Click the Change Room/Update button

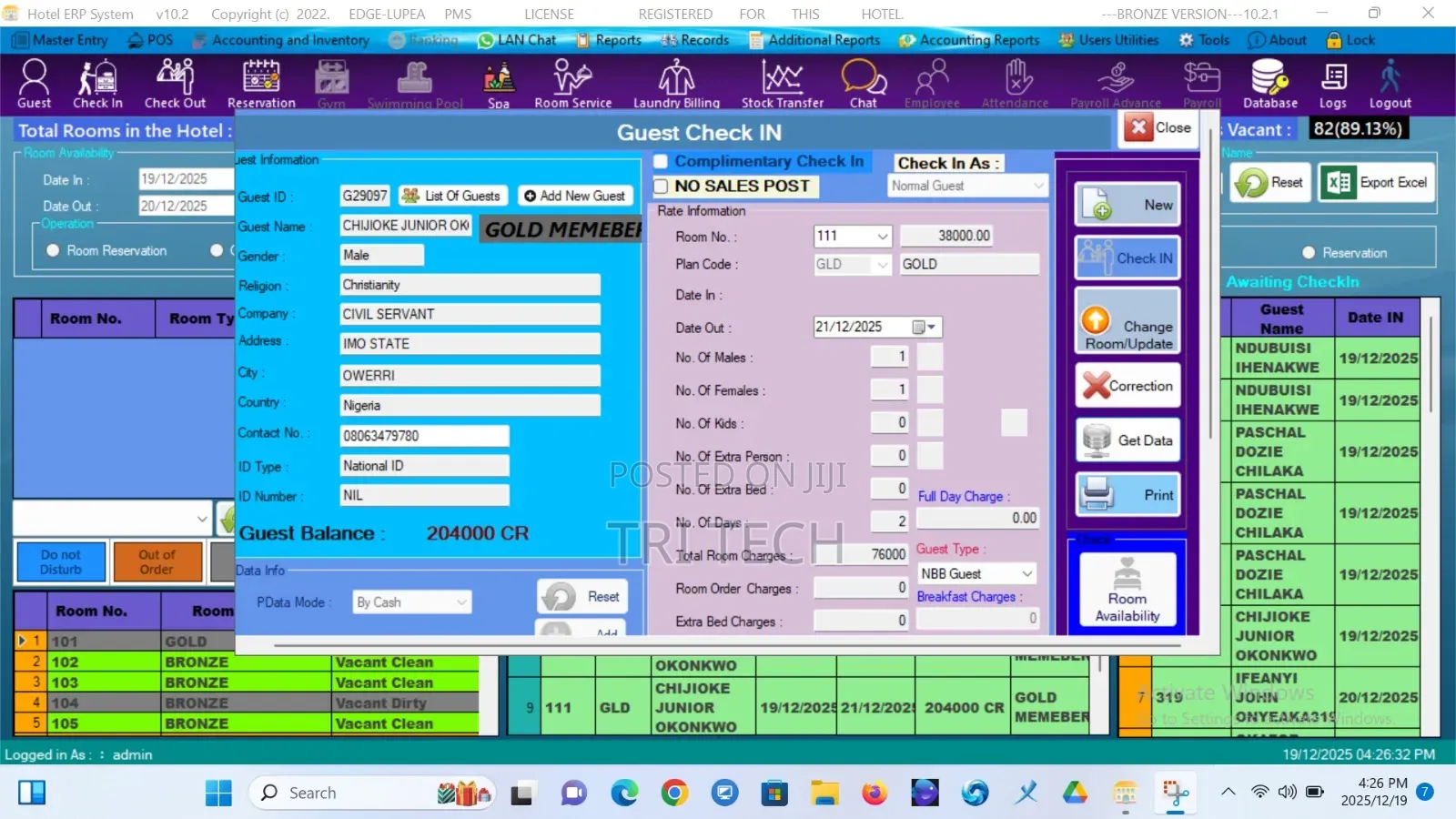point(1128,321)
